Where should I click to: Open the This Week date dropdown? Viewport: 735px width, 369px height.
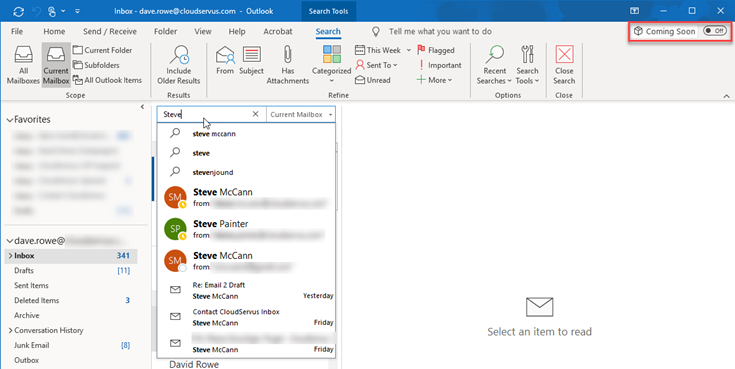383,50
